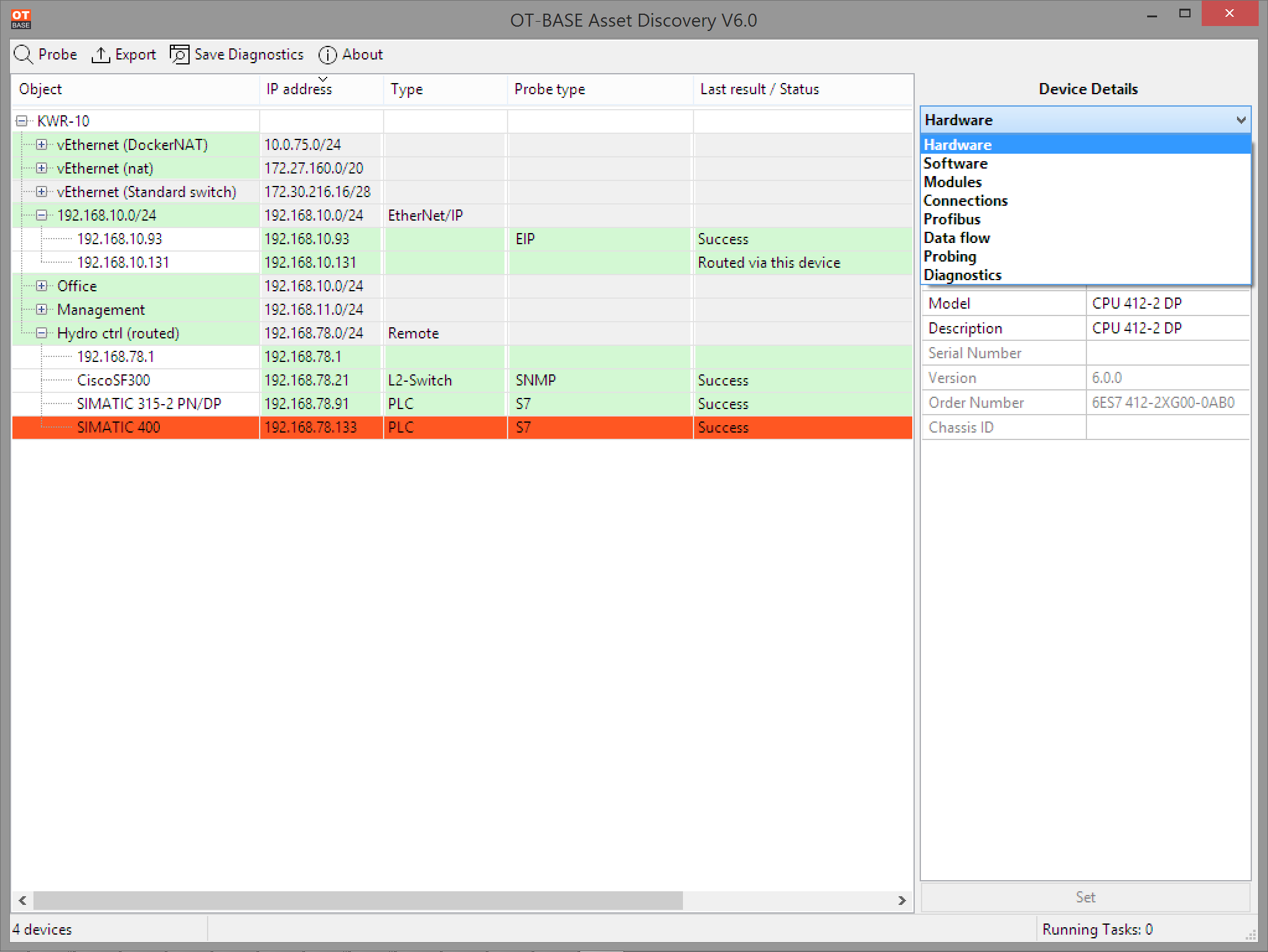Click the Running Tasks: 0 status
The height and width of the screenshot is (952, 1268).
click(1097, 929)
